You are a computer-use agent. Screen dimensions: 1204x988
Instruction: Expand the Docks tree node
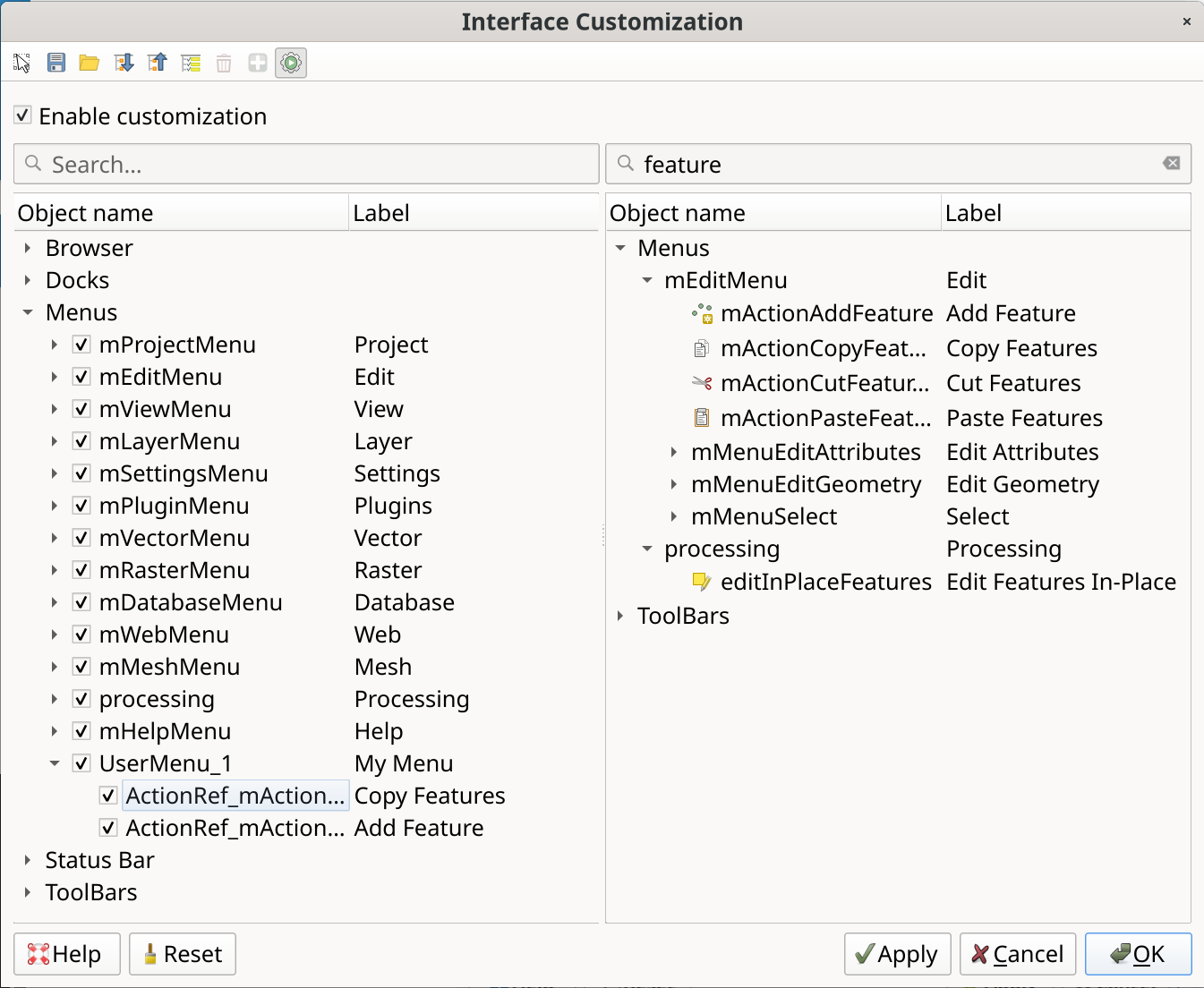pos(28,280)
